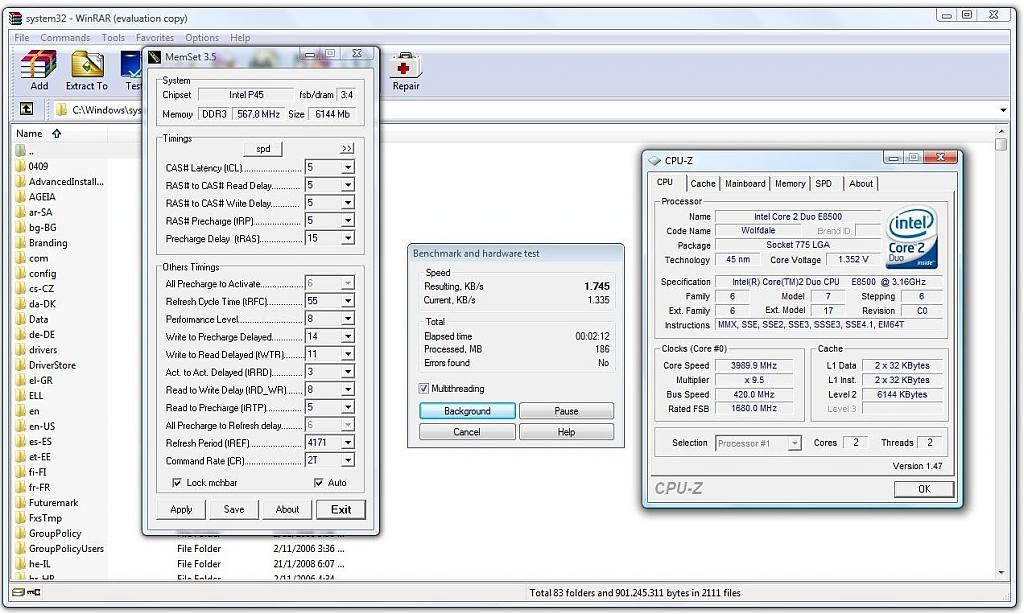Image resolution: width=1024 pixels, height=614 pixels.
Task: Toggle the Auto checkbox in MemSet
Action: [318, 482]
